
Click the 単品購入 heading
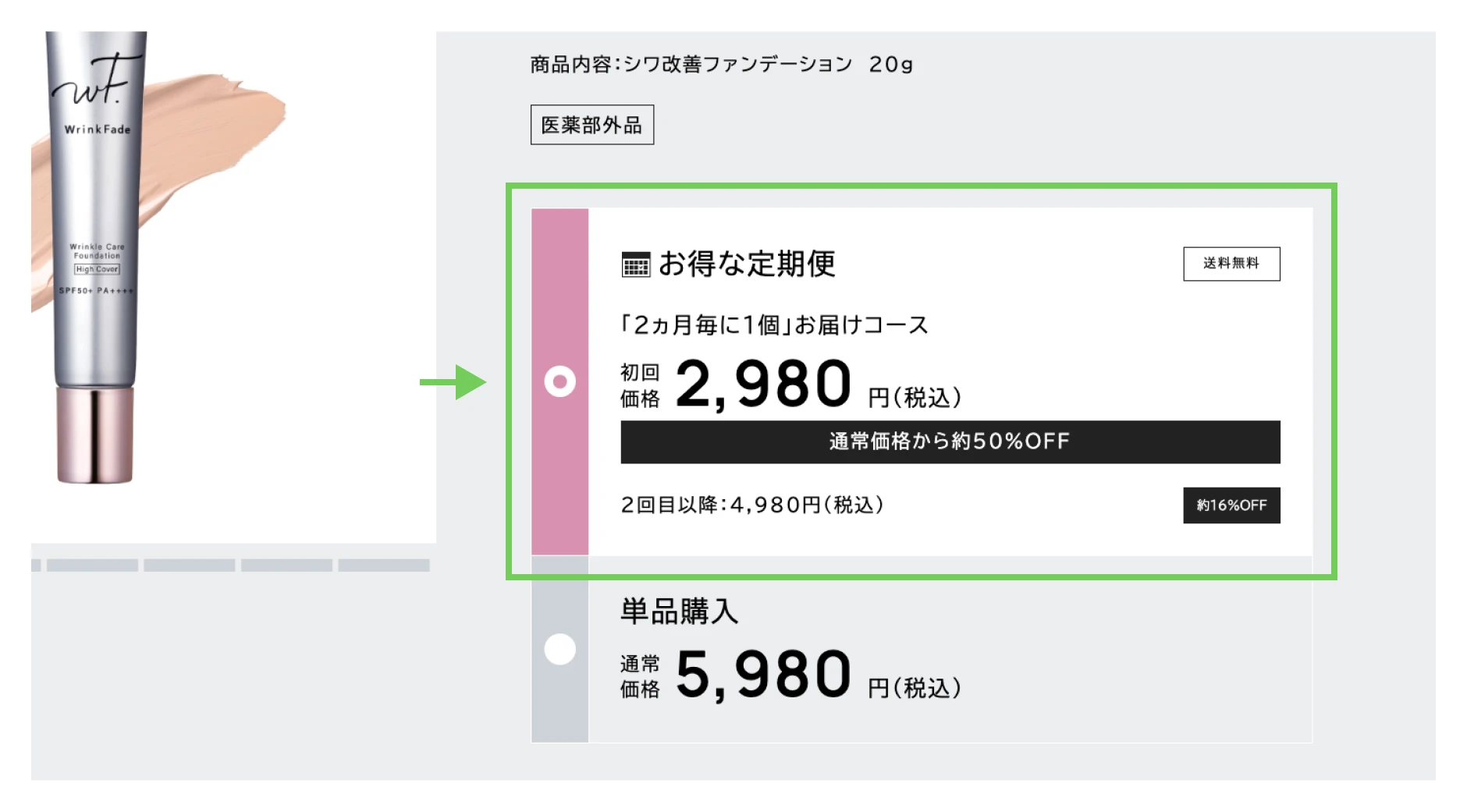point(679,611)
